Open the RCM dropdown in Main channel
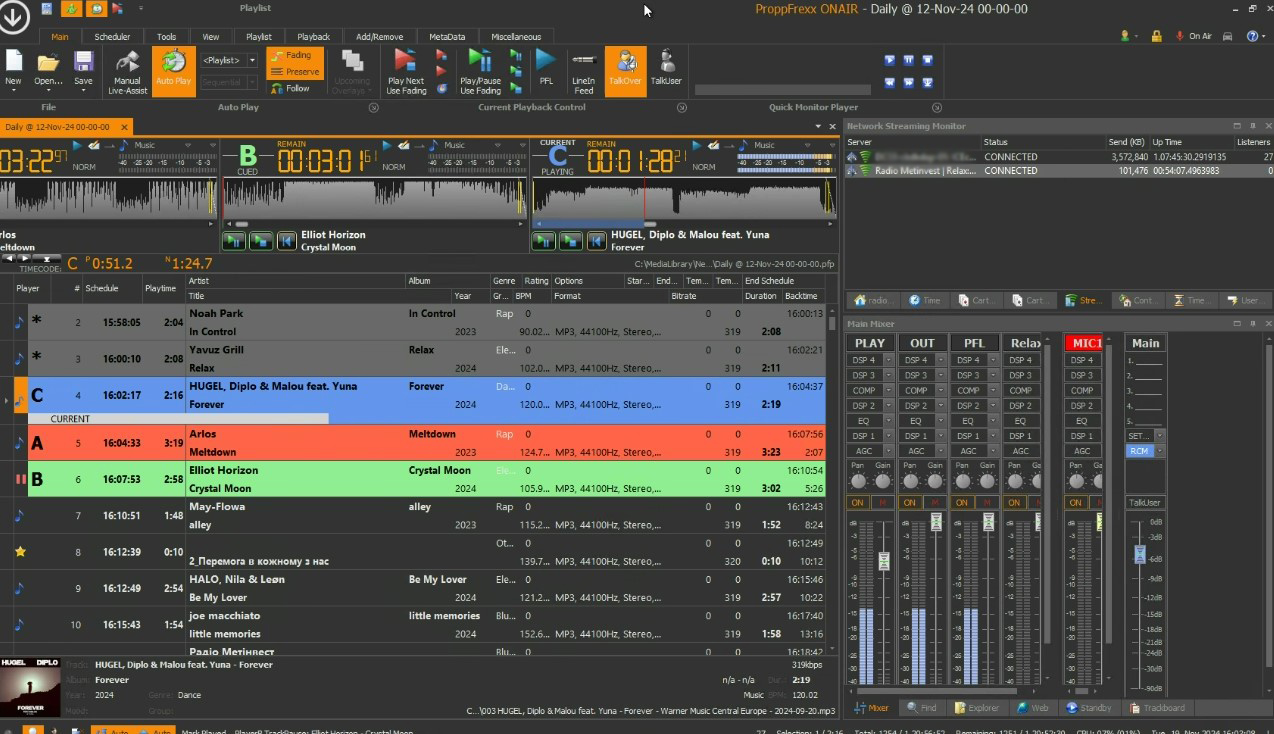 (x=1160, y=451)
